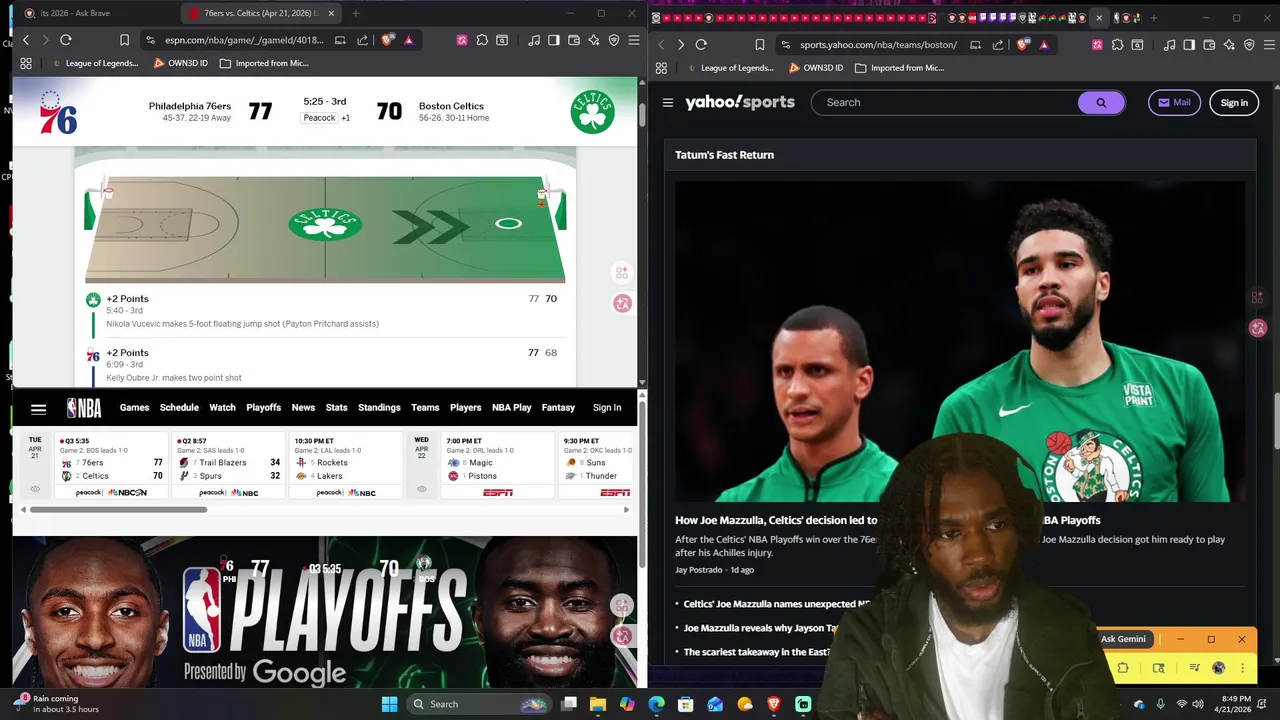This screenshot has width=1280, height=720.
Task: Click the NBA logo on NBA.com
Action: tap(84, 408)
